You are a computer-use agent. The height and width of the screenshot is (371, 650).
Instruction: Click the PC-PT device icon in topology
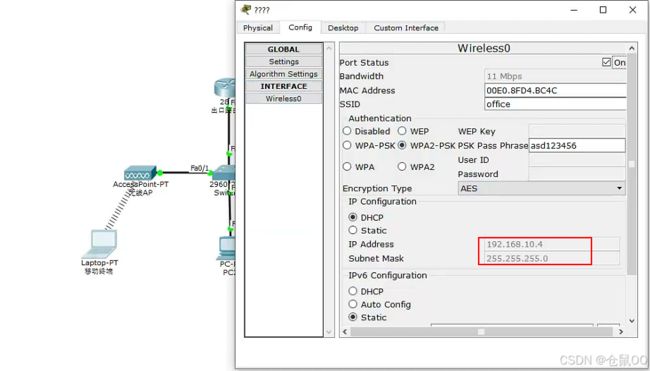pos(227,248)
